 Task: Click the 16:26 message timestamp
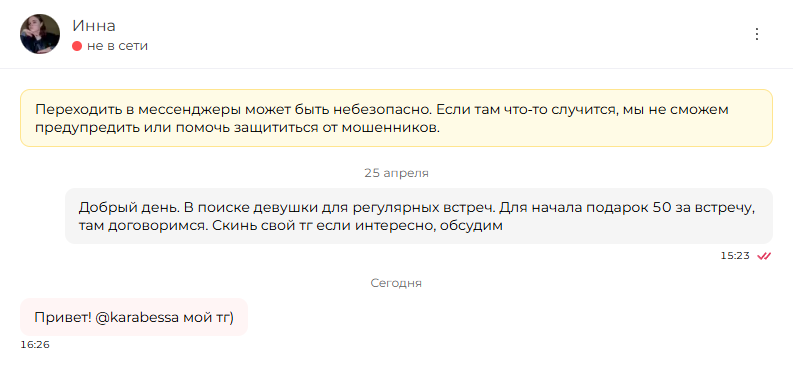[x=35, y=345]
